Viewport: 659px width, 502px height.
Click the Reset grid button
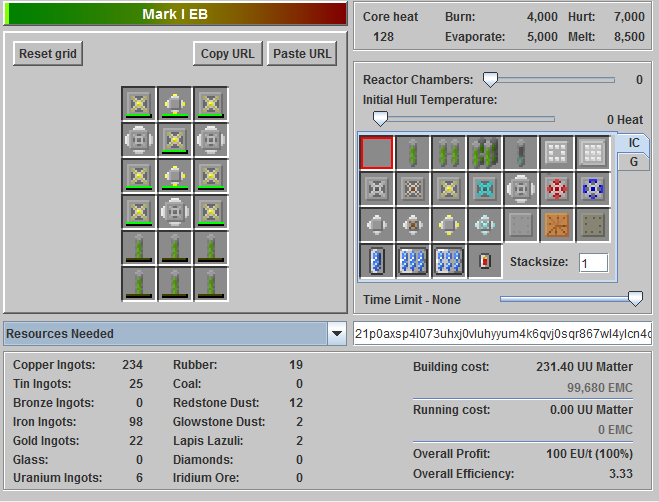click(48, 53)
